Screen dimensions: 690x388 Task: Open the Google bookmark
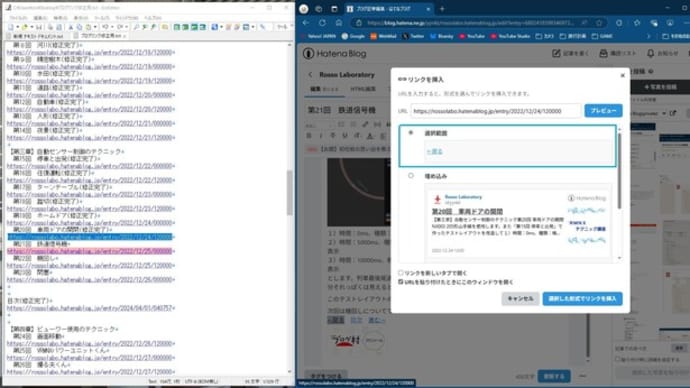(353, 36)
